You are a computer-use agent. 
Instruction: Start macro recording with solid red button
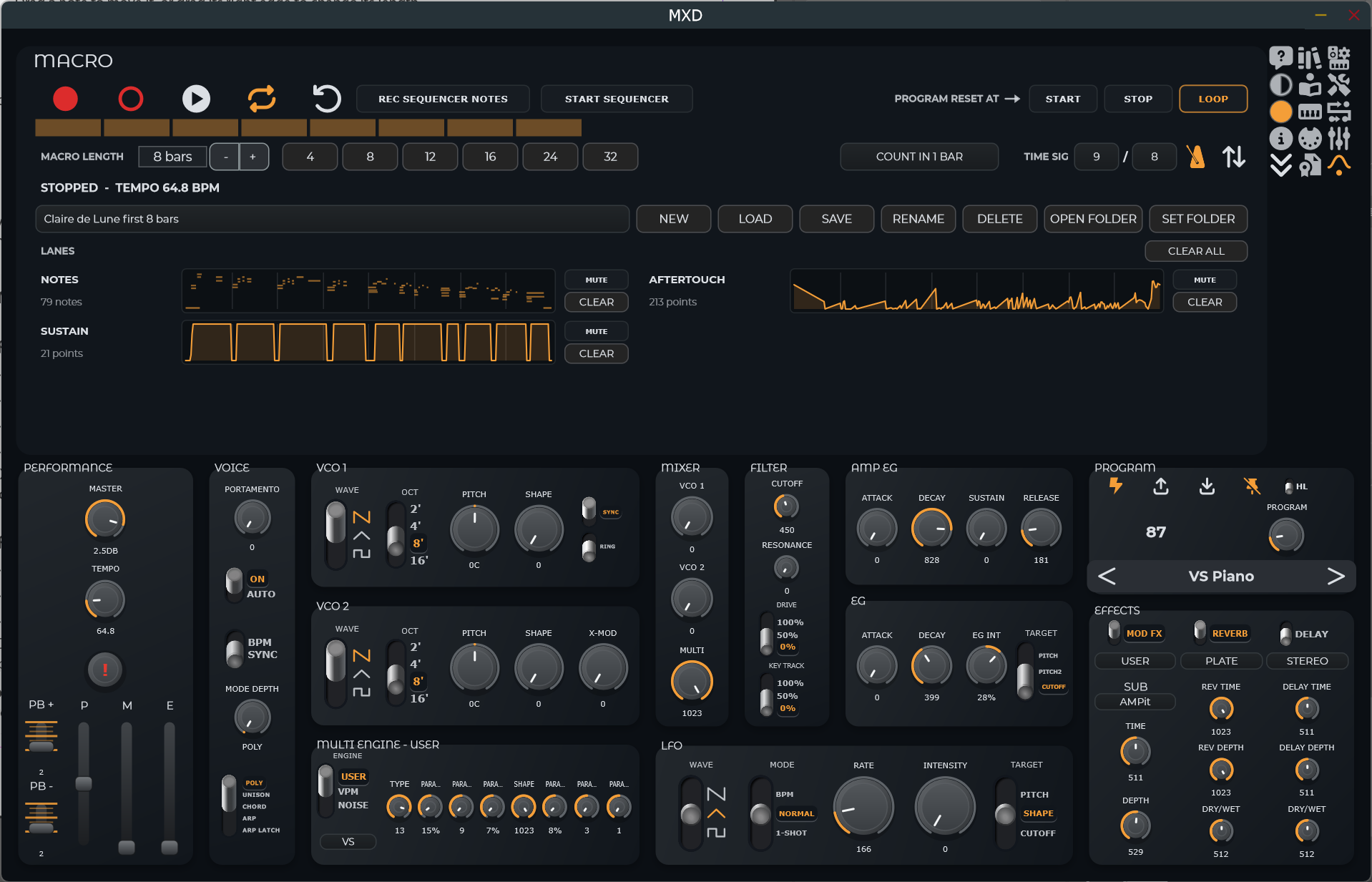click(x=65, y=99)
